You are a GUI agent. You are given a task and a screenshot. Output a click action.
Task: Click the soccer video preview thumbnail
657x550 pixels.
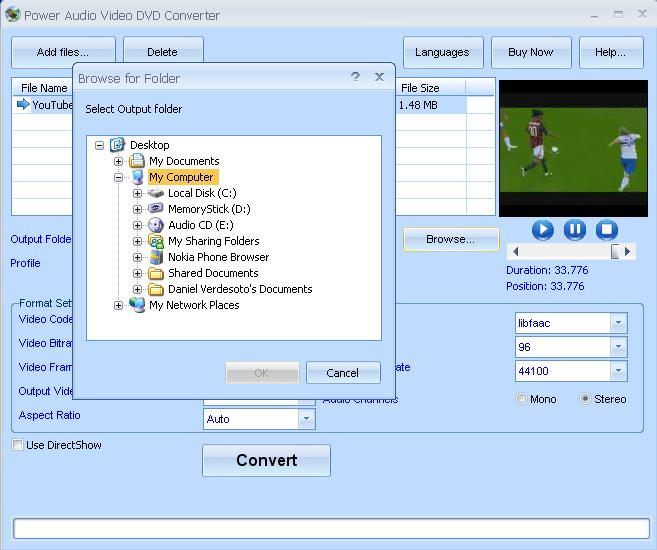(573, 148)
